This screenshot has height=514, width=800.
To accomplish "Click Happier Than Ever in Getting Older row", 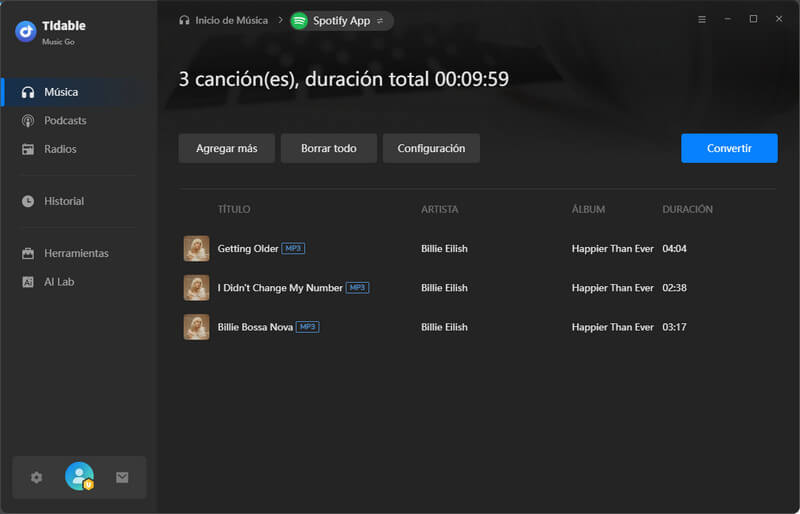I will point(612,249).
